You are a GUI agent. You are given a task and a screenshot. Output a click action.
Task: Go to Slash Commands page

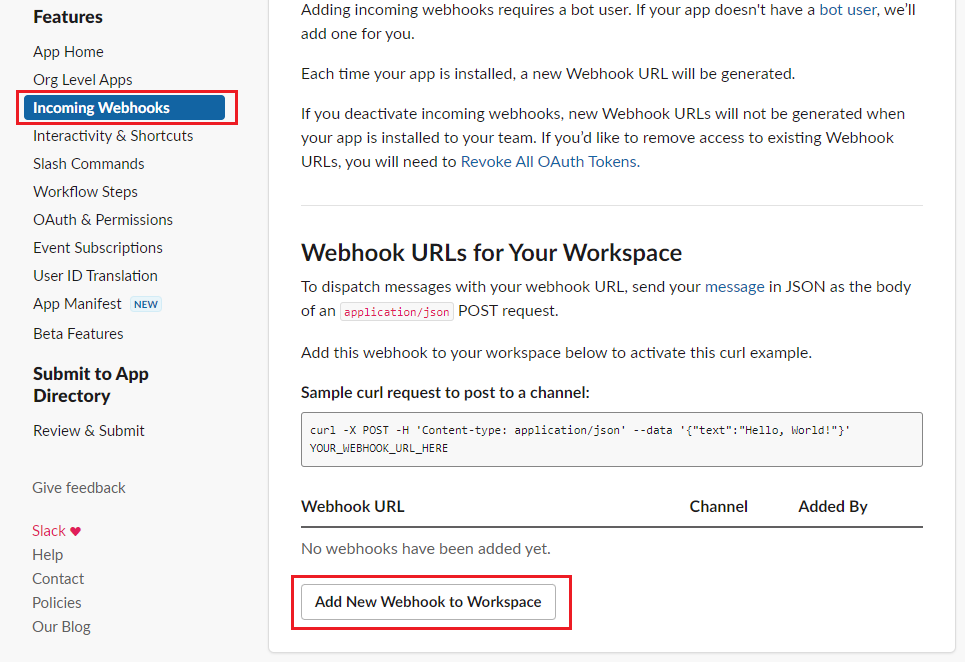click(88, 164)
